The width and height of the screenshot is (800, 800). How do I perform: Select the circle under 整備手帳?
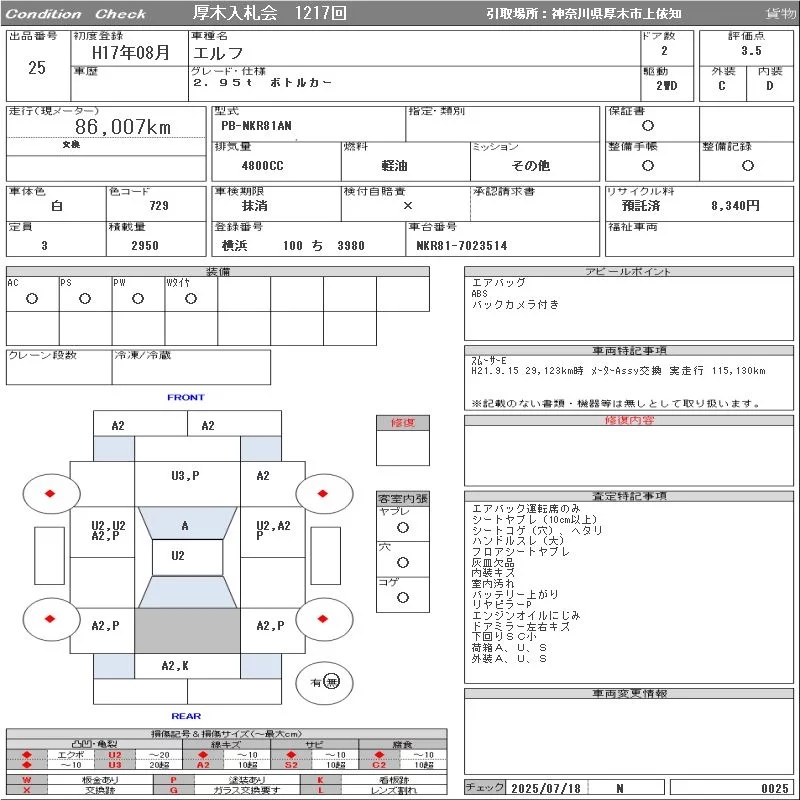(x=648, y=165)
